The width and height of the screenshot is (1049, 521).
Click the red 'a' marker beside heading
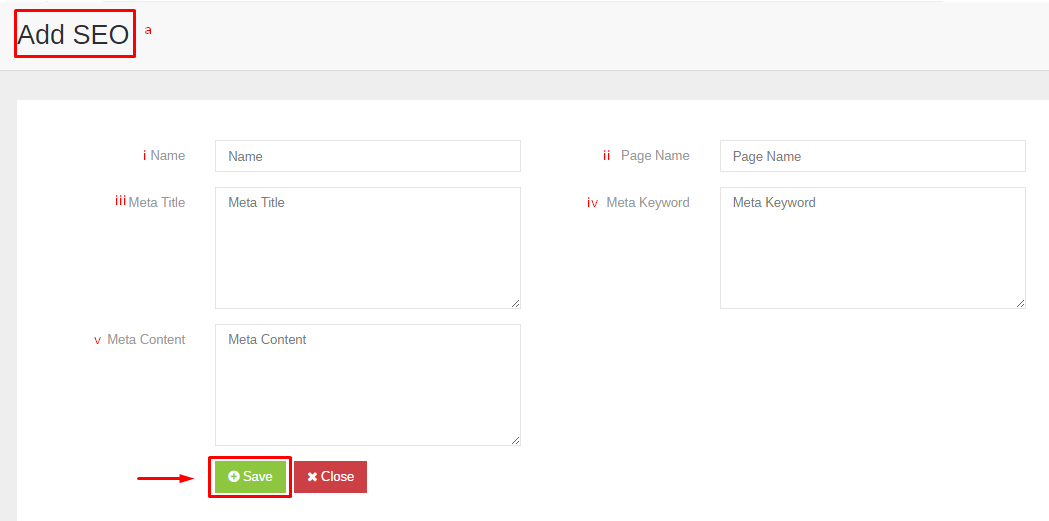[149, 30]
